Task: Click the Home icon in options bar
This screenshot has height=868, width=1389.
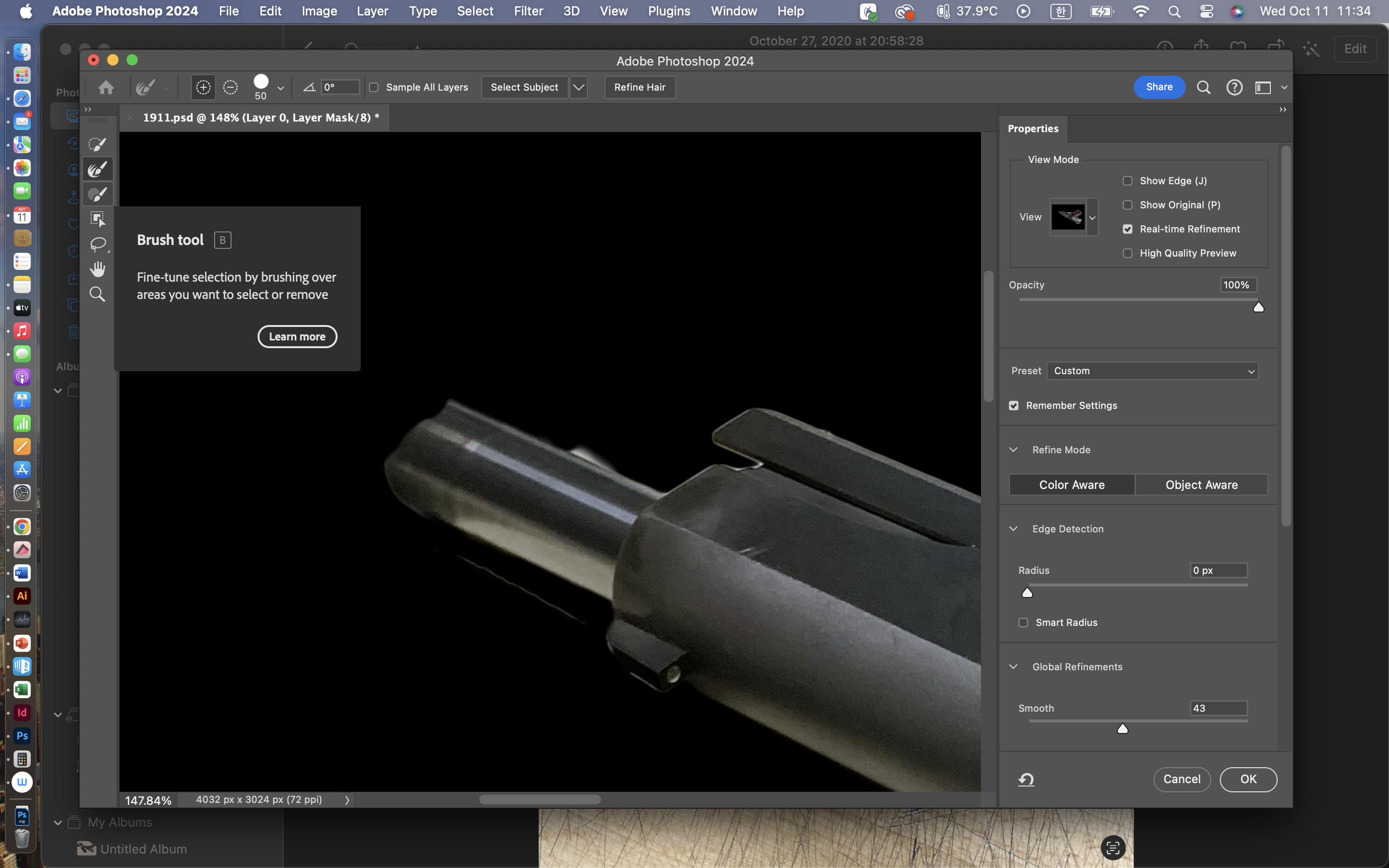Action: tap(106, 87)
